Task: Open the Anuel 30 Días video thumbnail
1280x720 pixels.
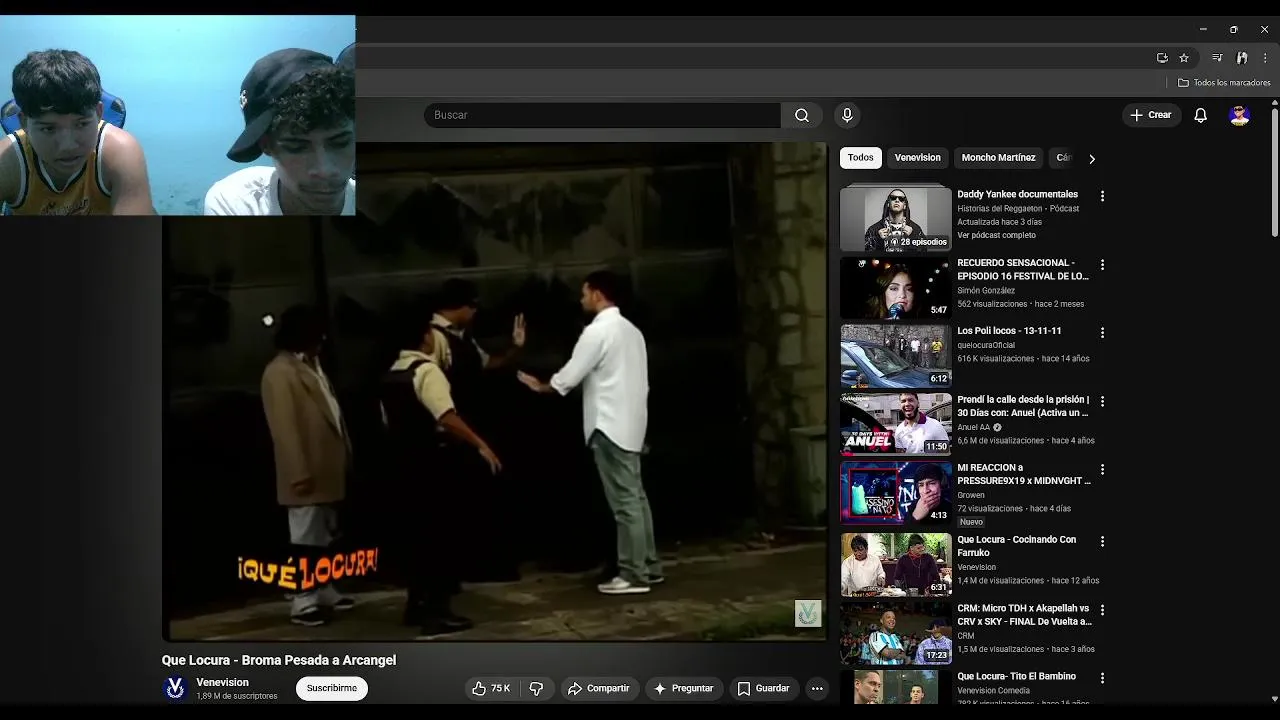Action: coord(896,424)
